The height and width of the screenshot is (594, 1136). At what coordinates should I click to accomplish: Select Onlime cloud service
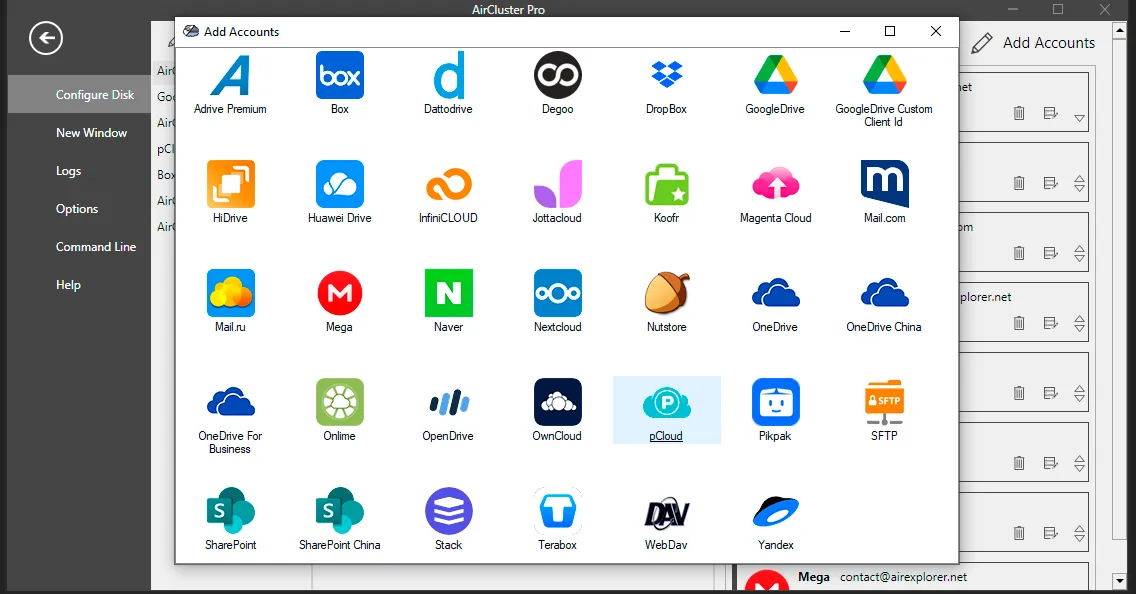pyautogui.click(x=340, y=410)
